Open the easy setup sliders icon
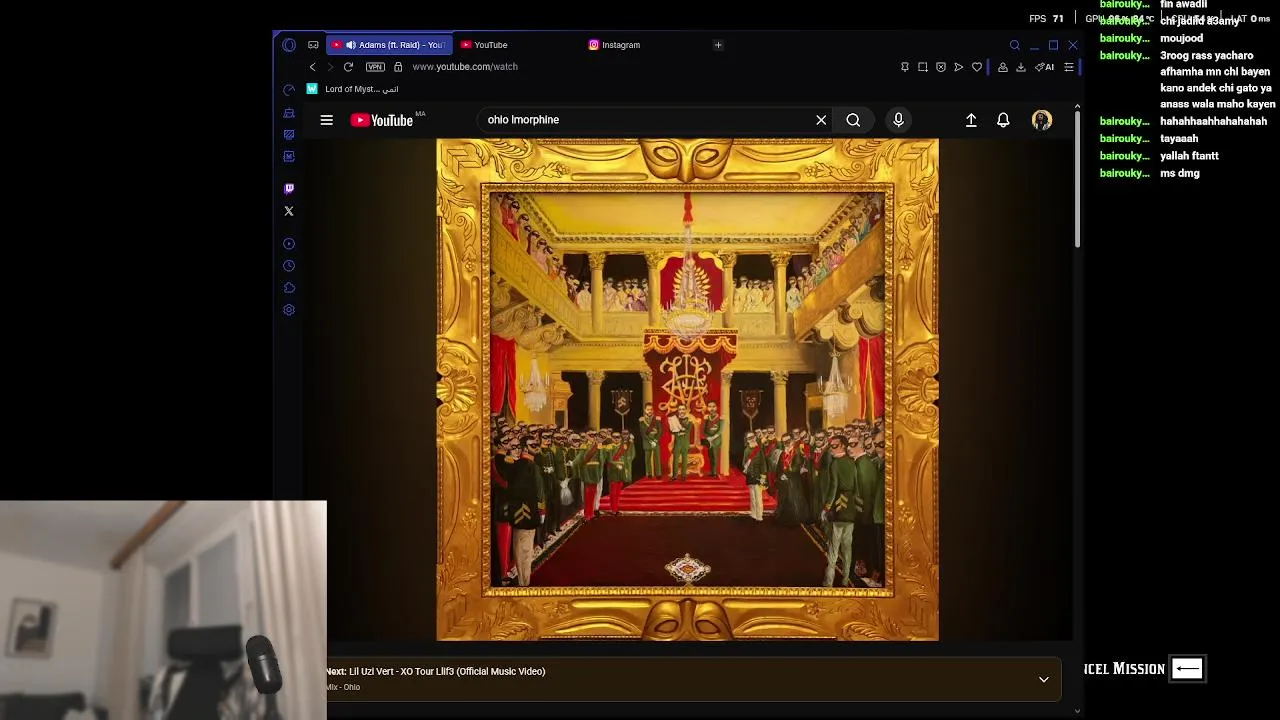Viewport: 1280px width, 720px height. [1069, 67]
